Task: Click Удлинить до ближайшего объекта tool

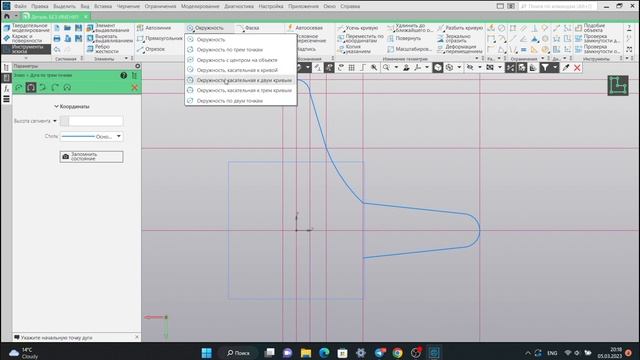Action: coord(410,28)
